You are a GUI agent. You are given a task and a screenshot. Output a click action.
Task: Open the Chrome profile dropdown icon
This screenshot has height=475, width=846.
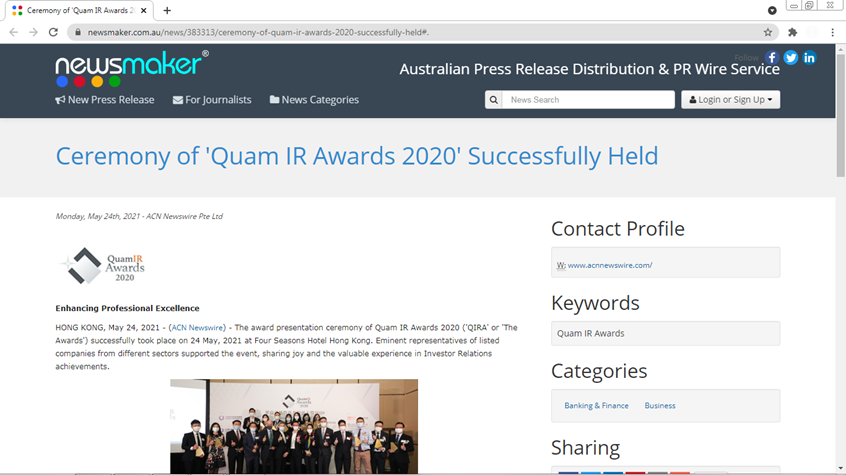click(772, 10)
